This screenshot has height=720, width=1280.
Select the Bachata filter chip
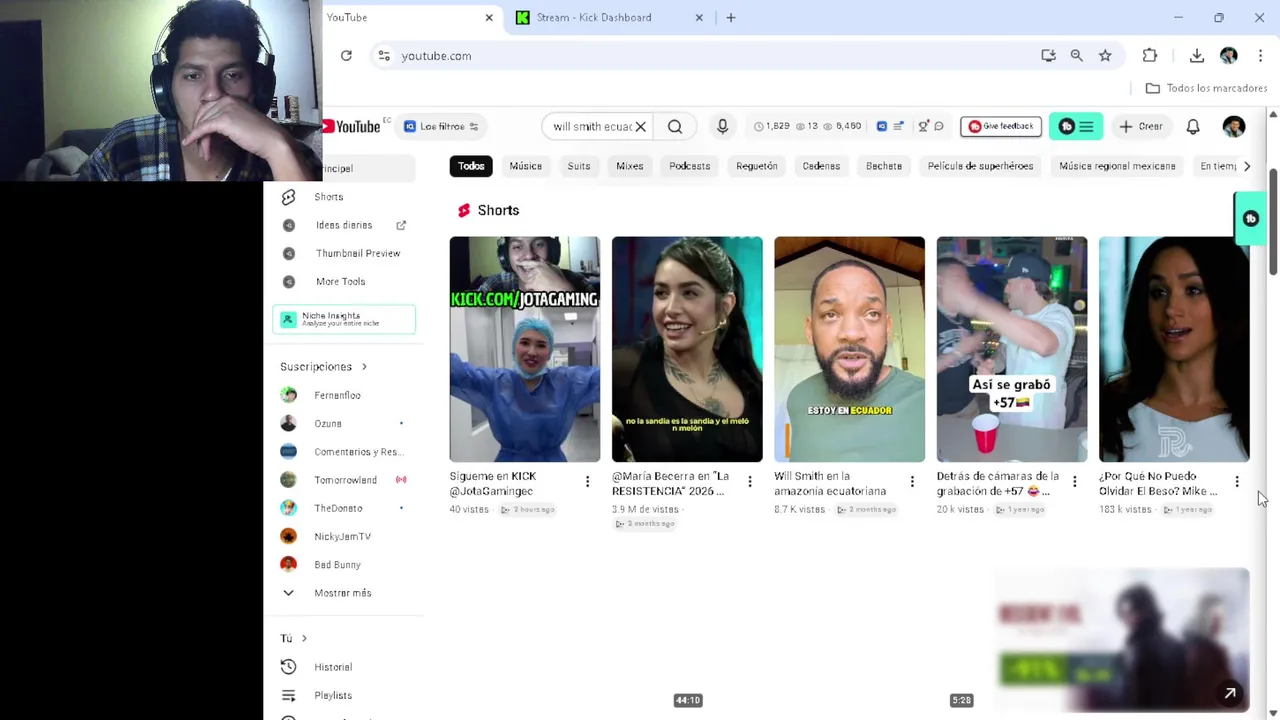point(884,166)
